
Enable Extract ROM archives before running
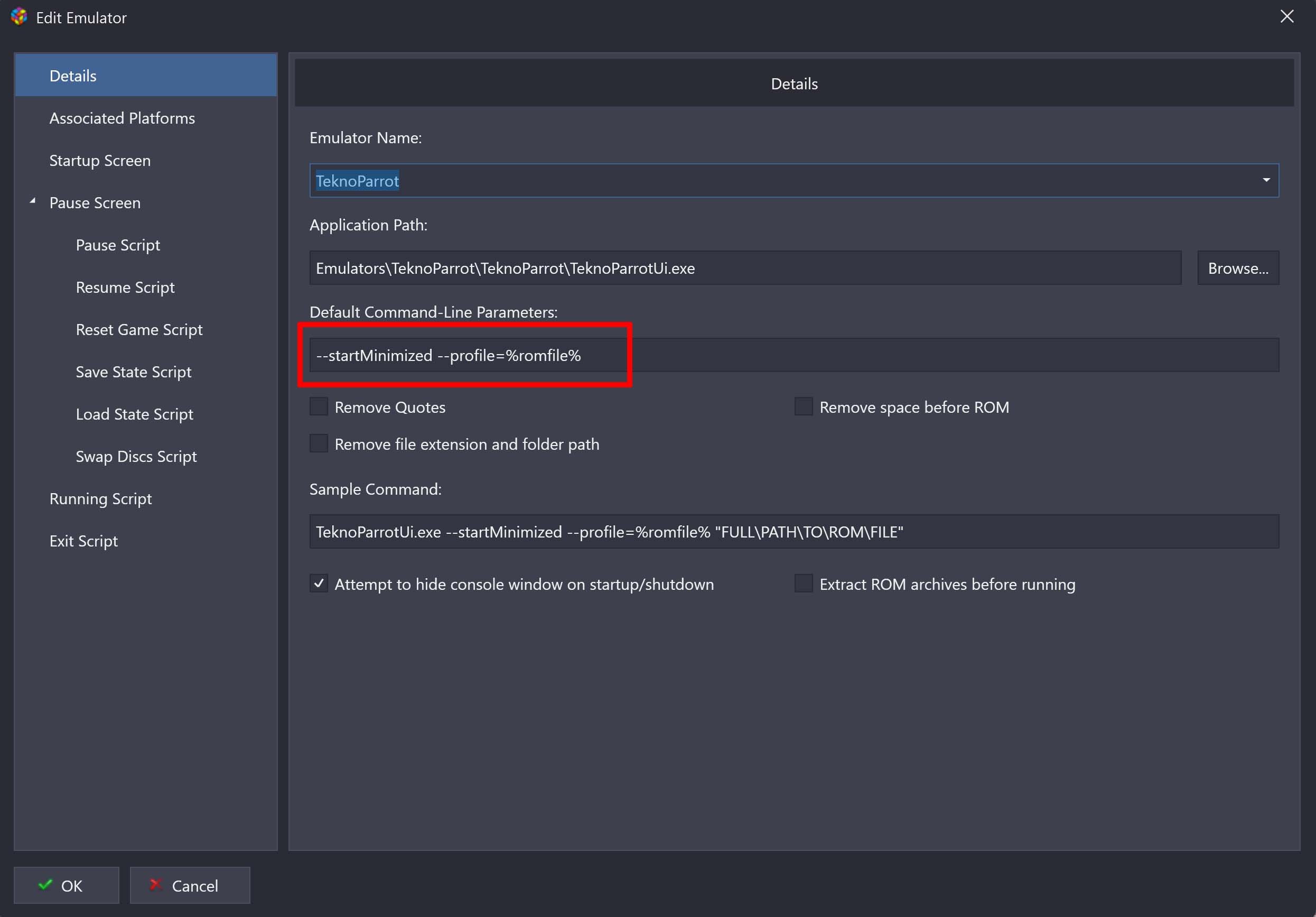803,584
